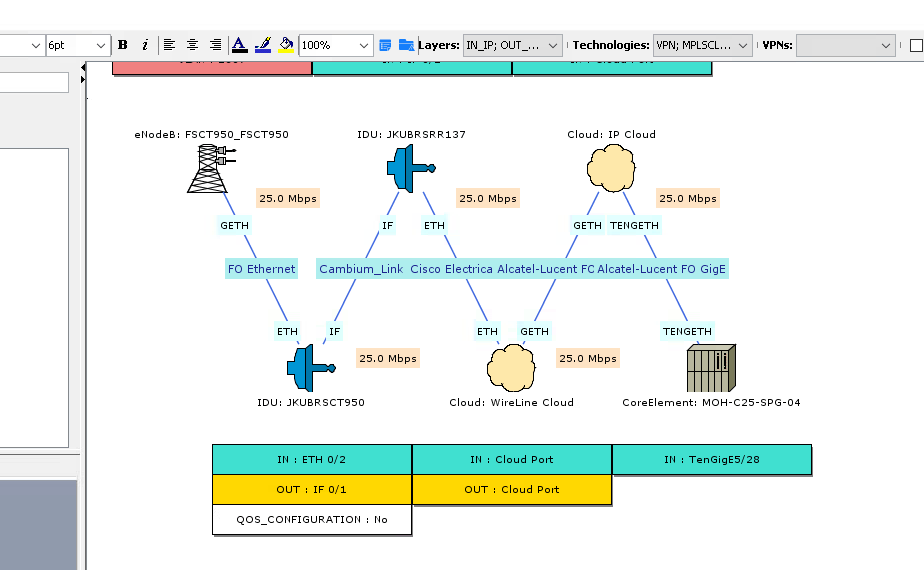Open the font size 6pt dropdown

click(x=101, y=45)
